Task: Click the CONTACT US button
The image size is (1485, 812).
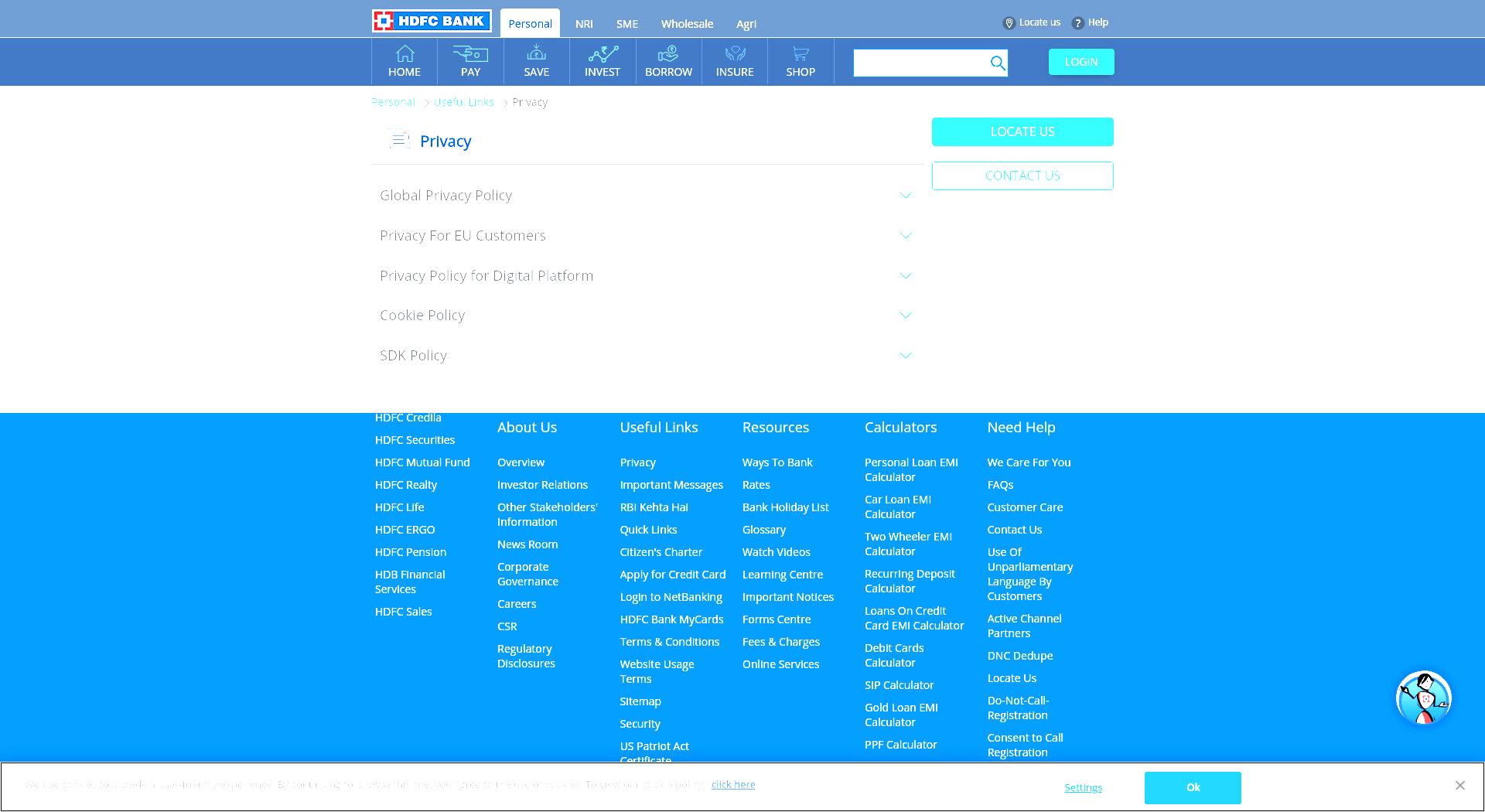Action: click(x=1022, y=176)
